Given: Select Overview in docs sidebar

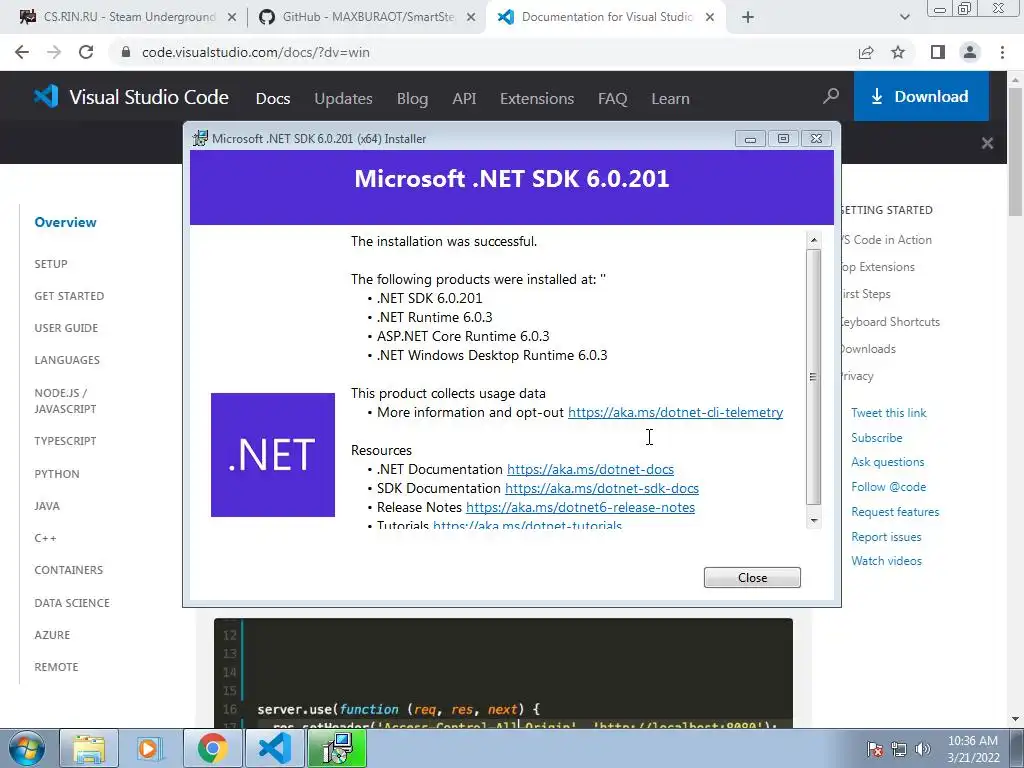Looking at the screenshot, I should [x=65, y=222].
